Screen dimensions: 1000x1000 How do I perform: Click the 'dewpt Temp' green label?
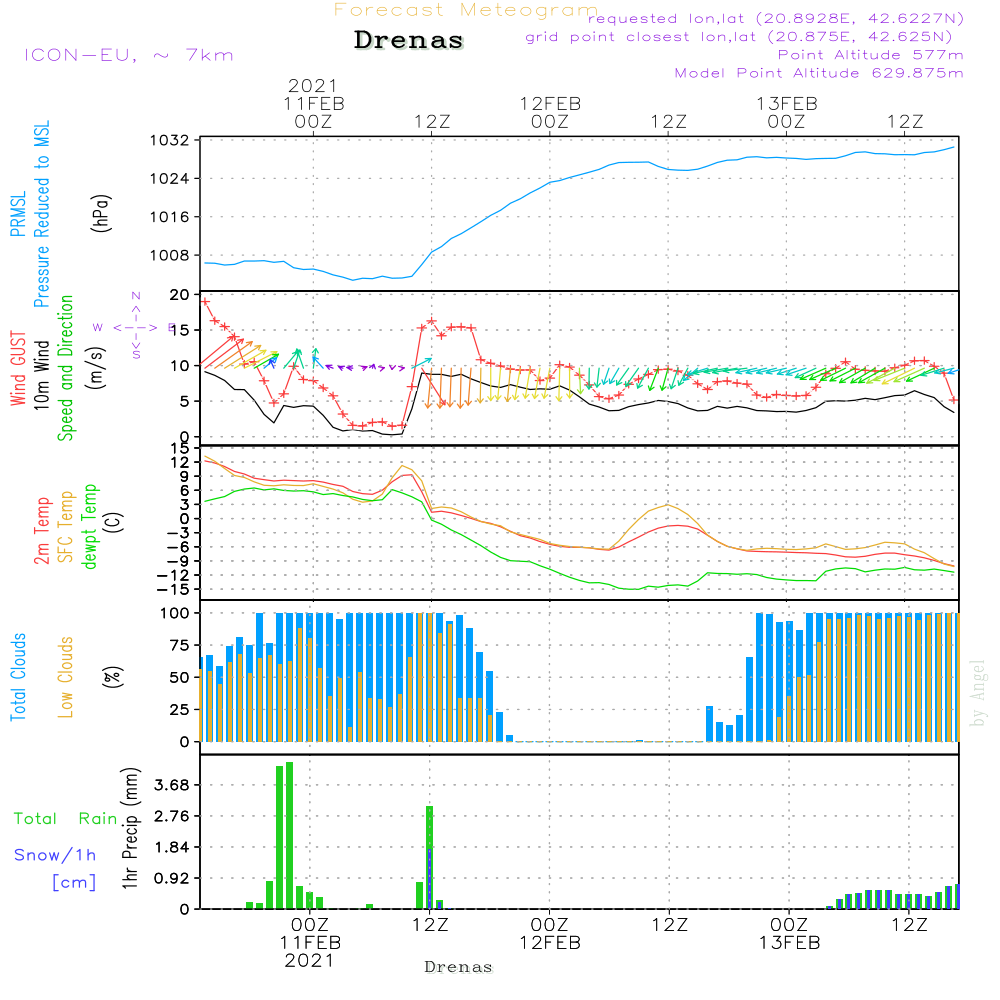(89, 526)
